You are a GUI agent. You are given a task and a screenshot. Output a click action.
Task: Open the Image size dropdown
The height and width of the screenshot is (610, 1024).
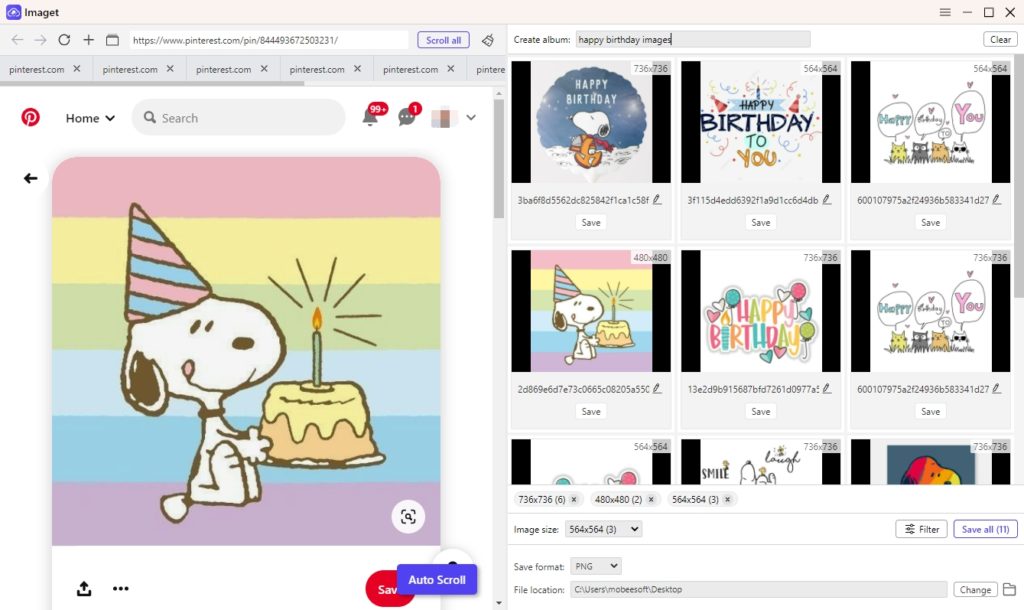pyautogui.click(x=603, y=529)
